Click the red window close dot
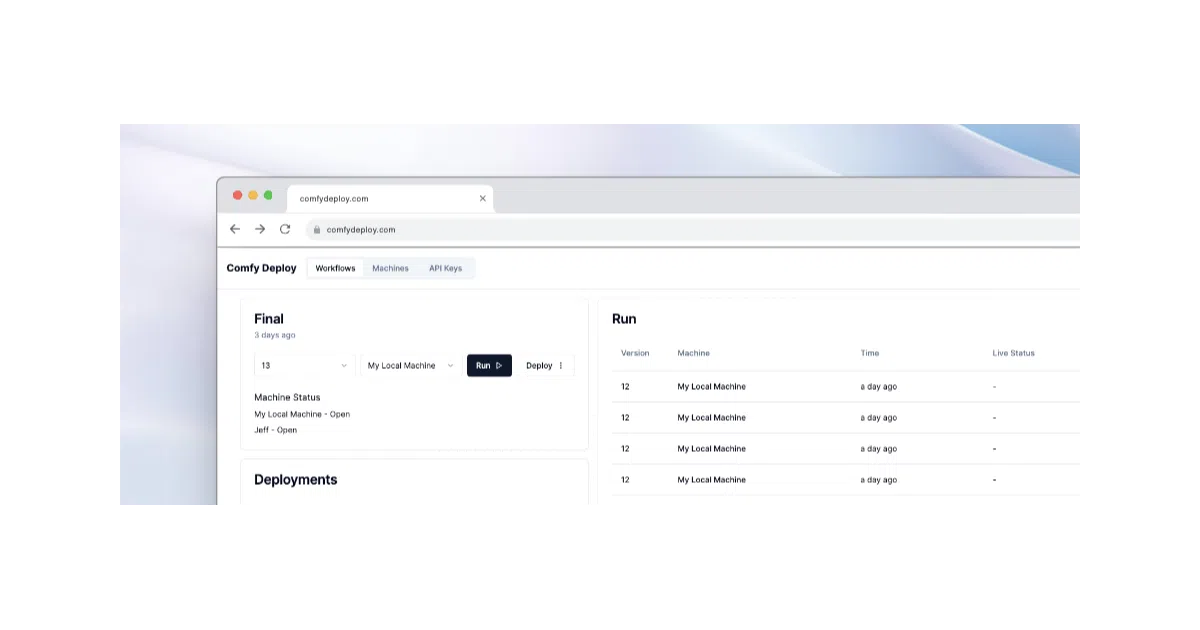This screenshot has height=630, width=1200. (238, 195)
